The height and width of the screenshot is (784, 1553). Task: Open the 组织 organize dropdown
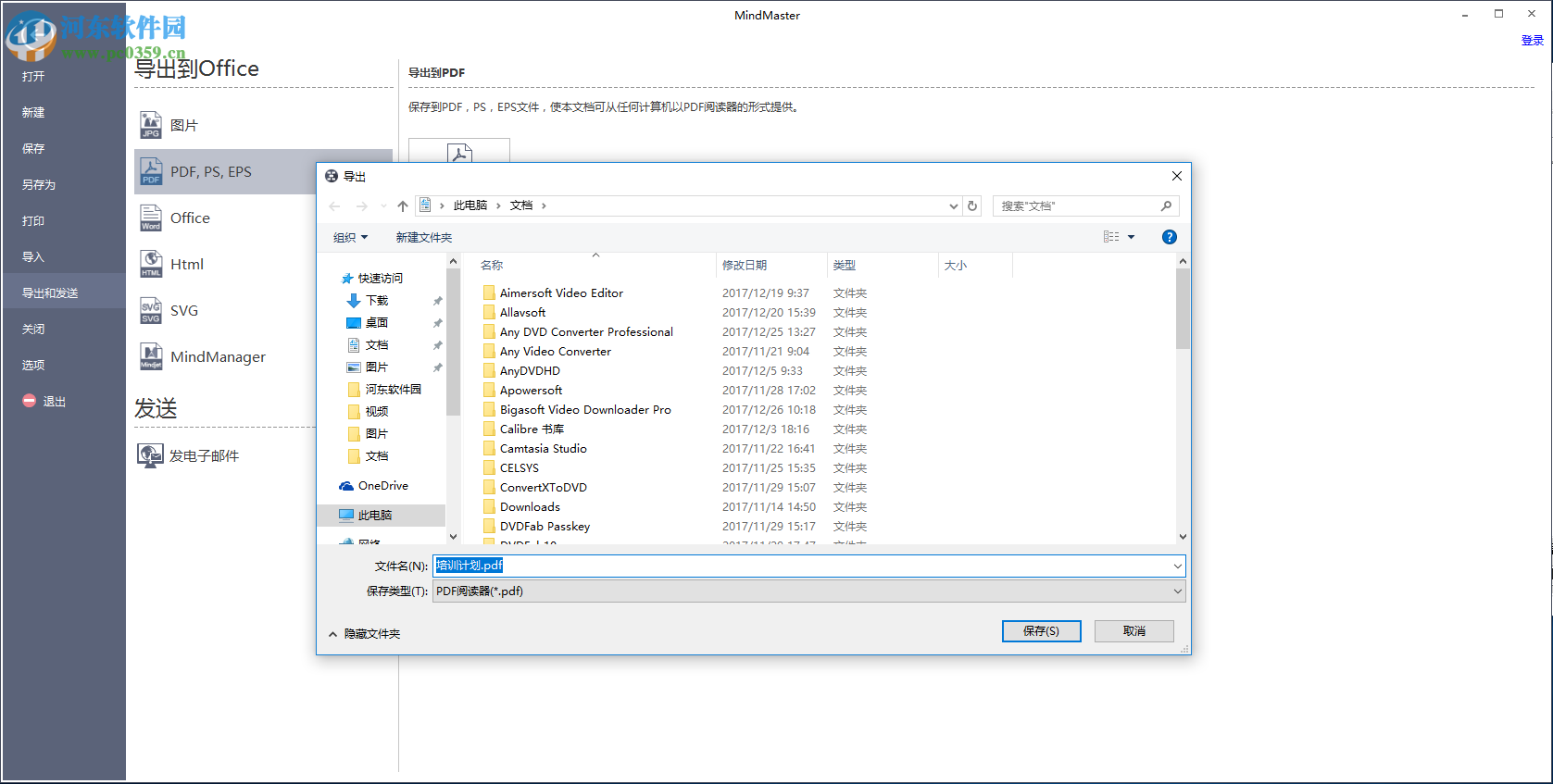350,237
